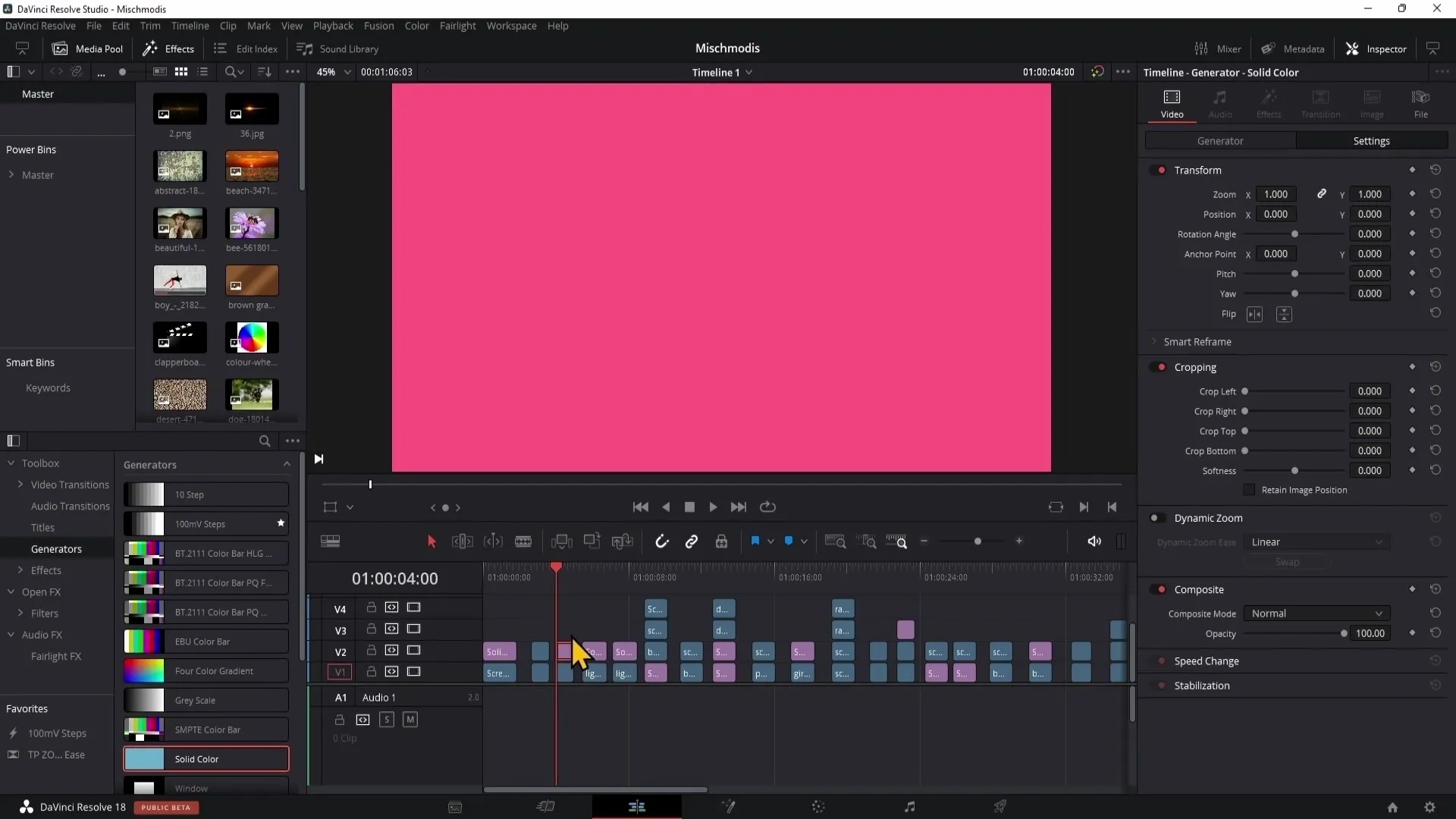1456x819 pixels.
Task: Add a blue Flag to clip
Action: (x=755, y=541)
